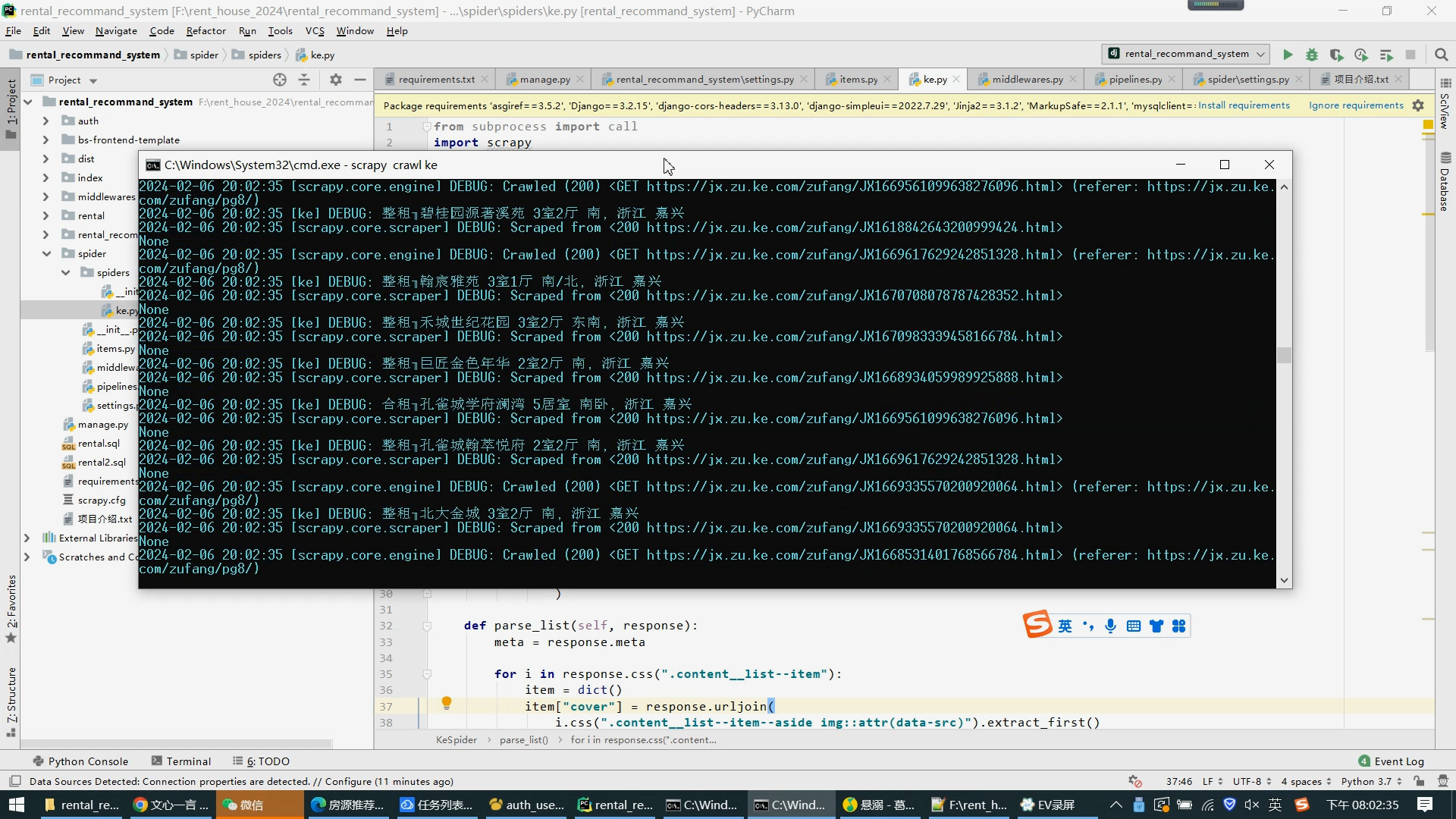Image resolution: width=1456 pixels, height=819 pixels.
Task: Toggle the Z: Structure side tab
Action: 11,701
